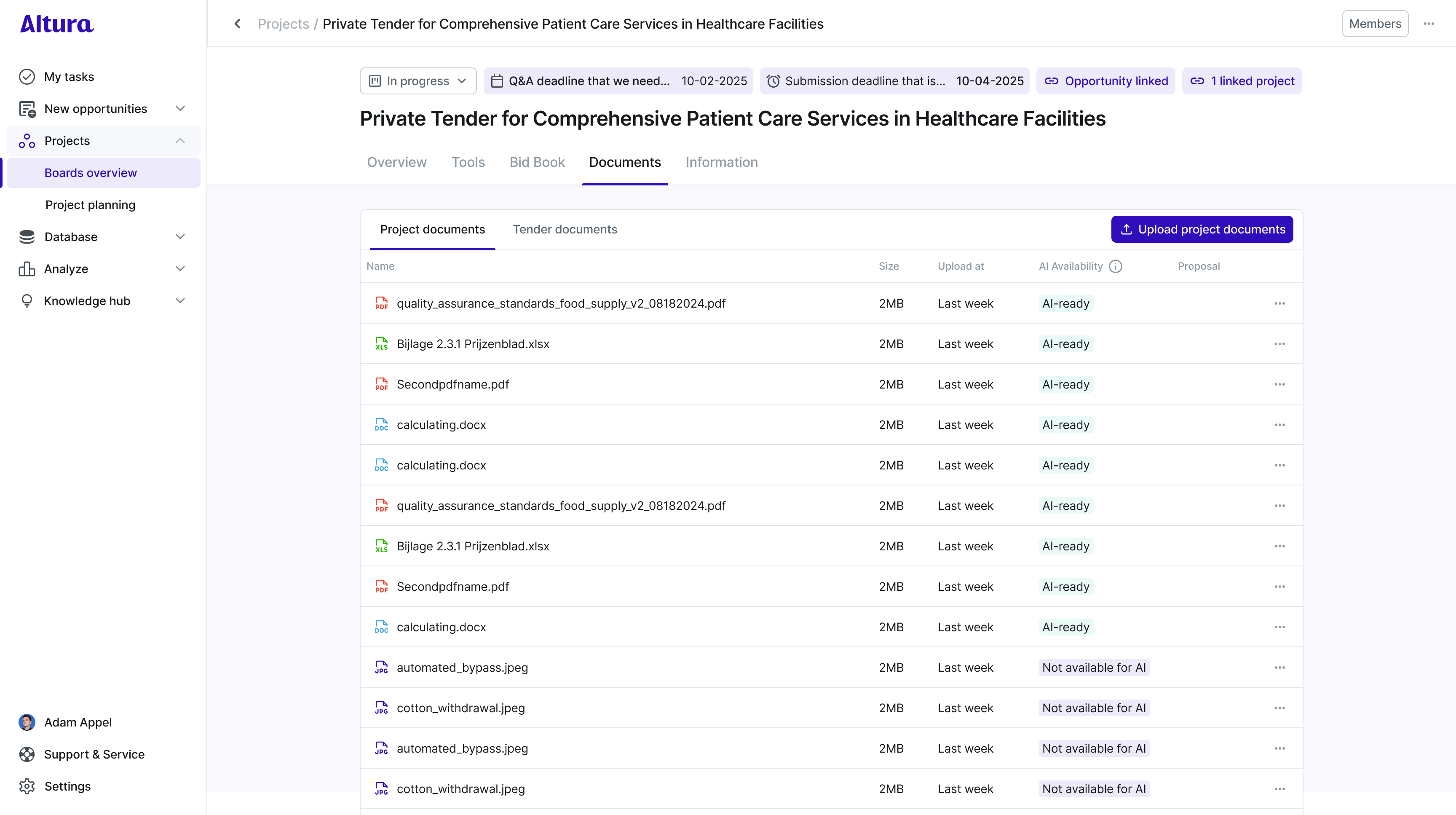The height and width of the screenshot is (815, 1456).
Task: Open the Bid Book tab
Action: point(536,162)
